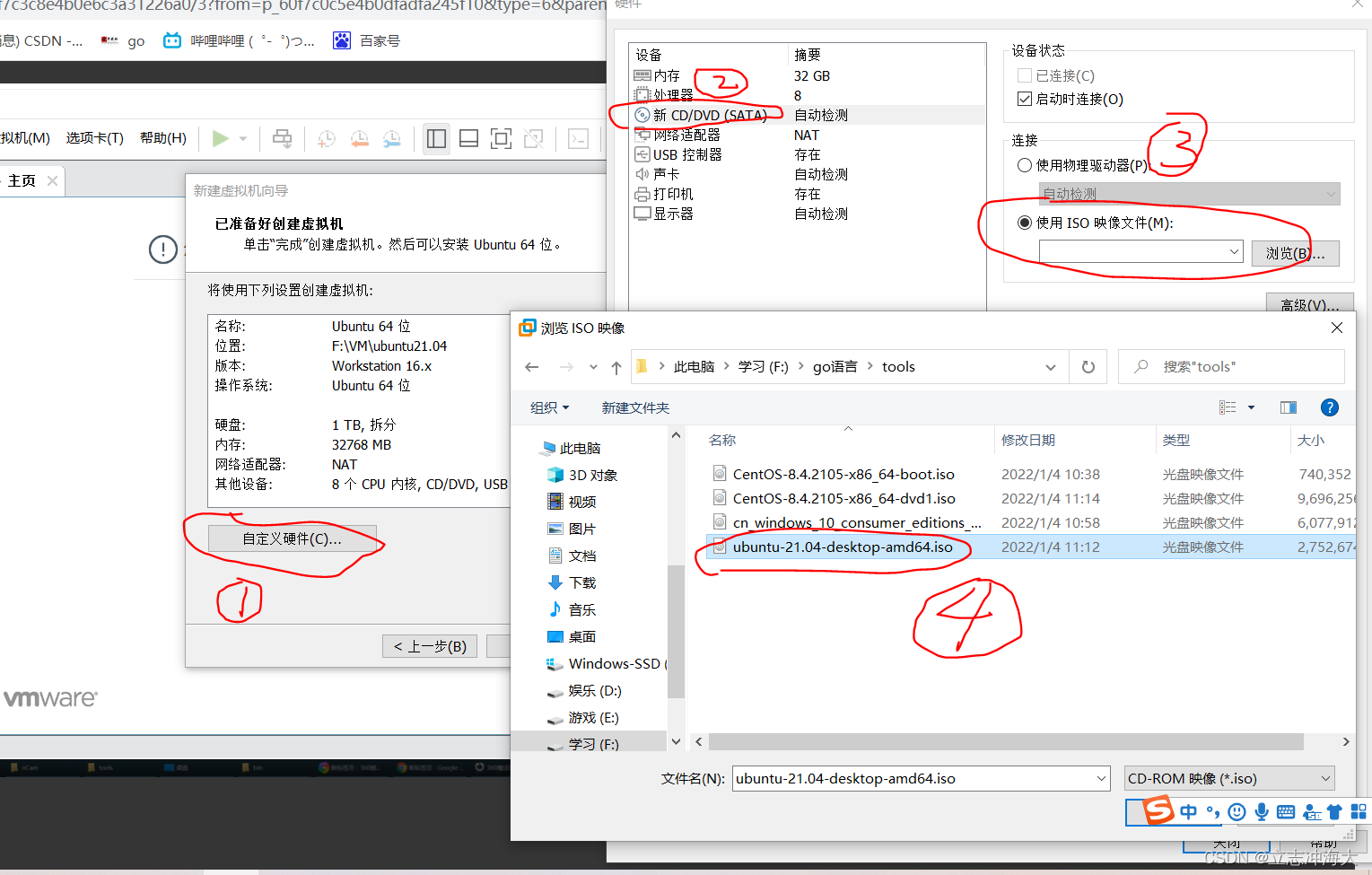Click the green power on VM play icon
This screenshot has height=875, width=1372.
coord(220,138)
